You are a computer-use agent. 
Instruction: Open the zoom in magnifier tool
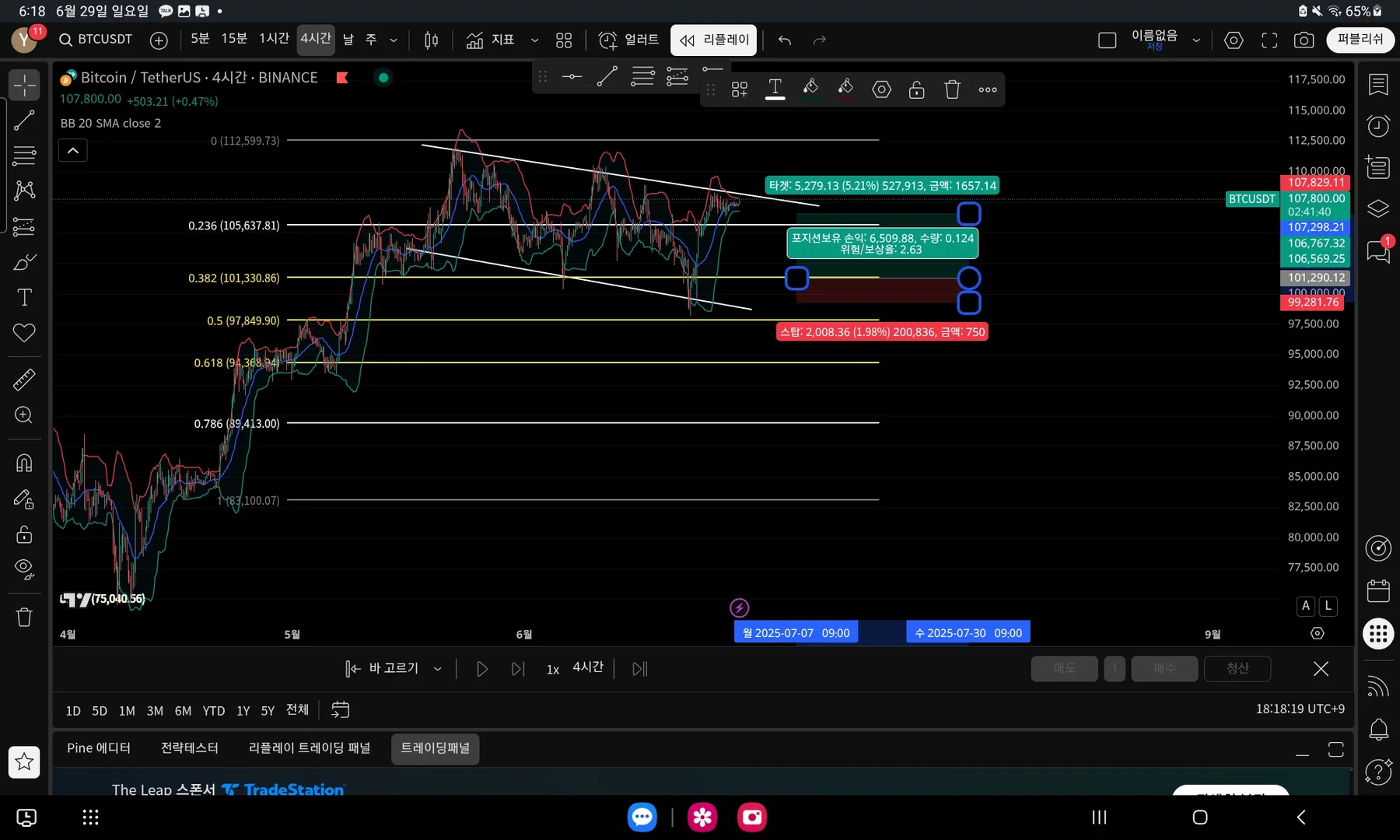coord(24,415)
